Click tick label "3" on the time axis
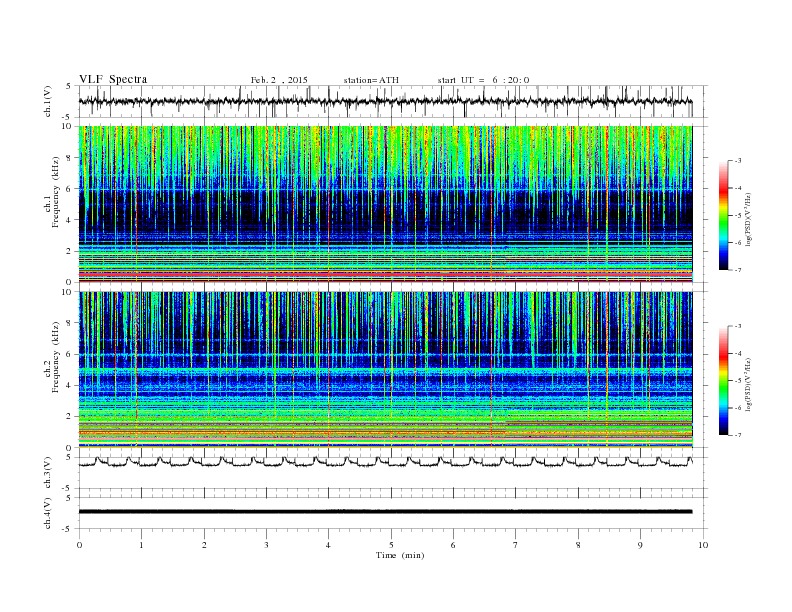Image resolution: width=792 pixels, height=612 pixels. point(266,545)
